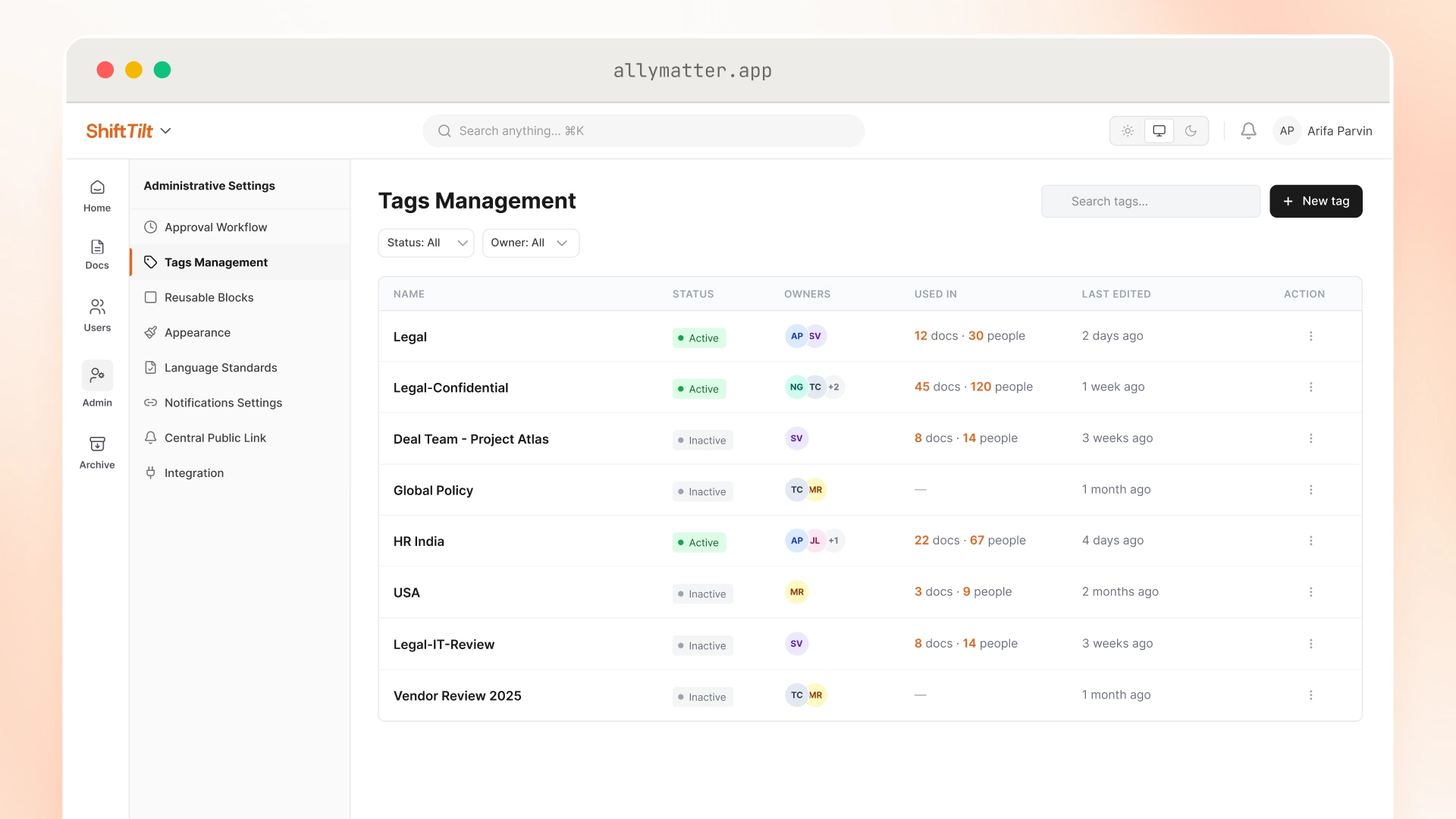Viewport: 1456px width, 819px height.
Task: Open Docs section in sidebar
Action: (x=97, y=254)
